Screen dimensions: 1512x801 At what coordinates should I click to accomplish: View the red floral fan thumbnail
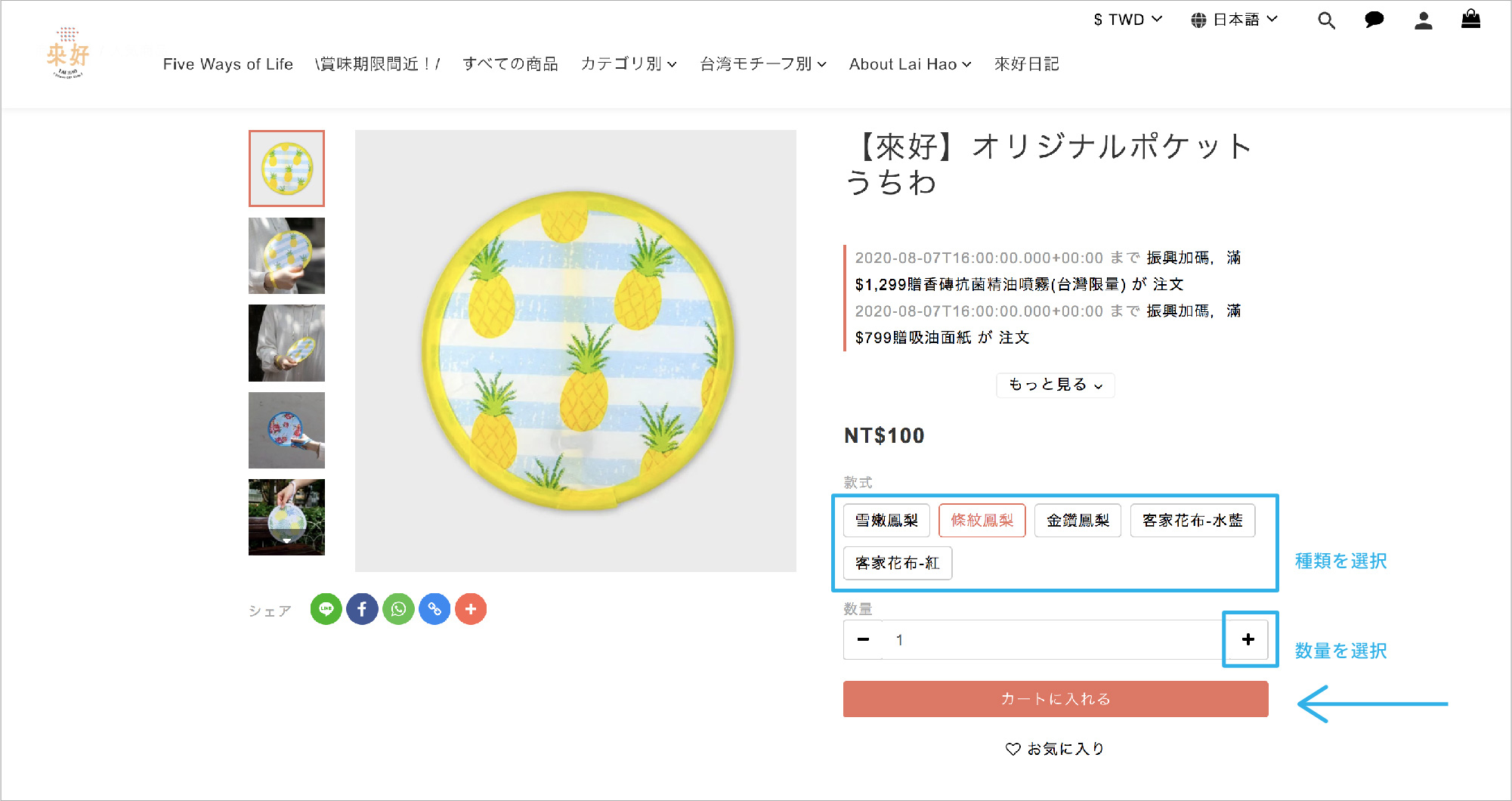pyautogui.click(x=286, y=431)
